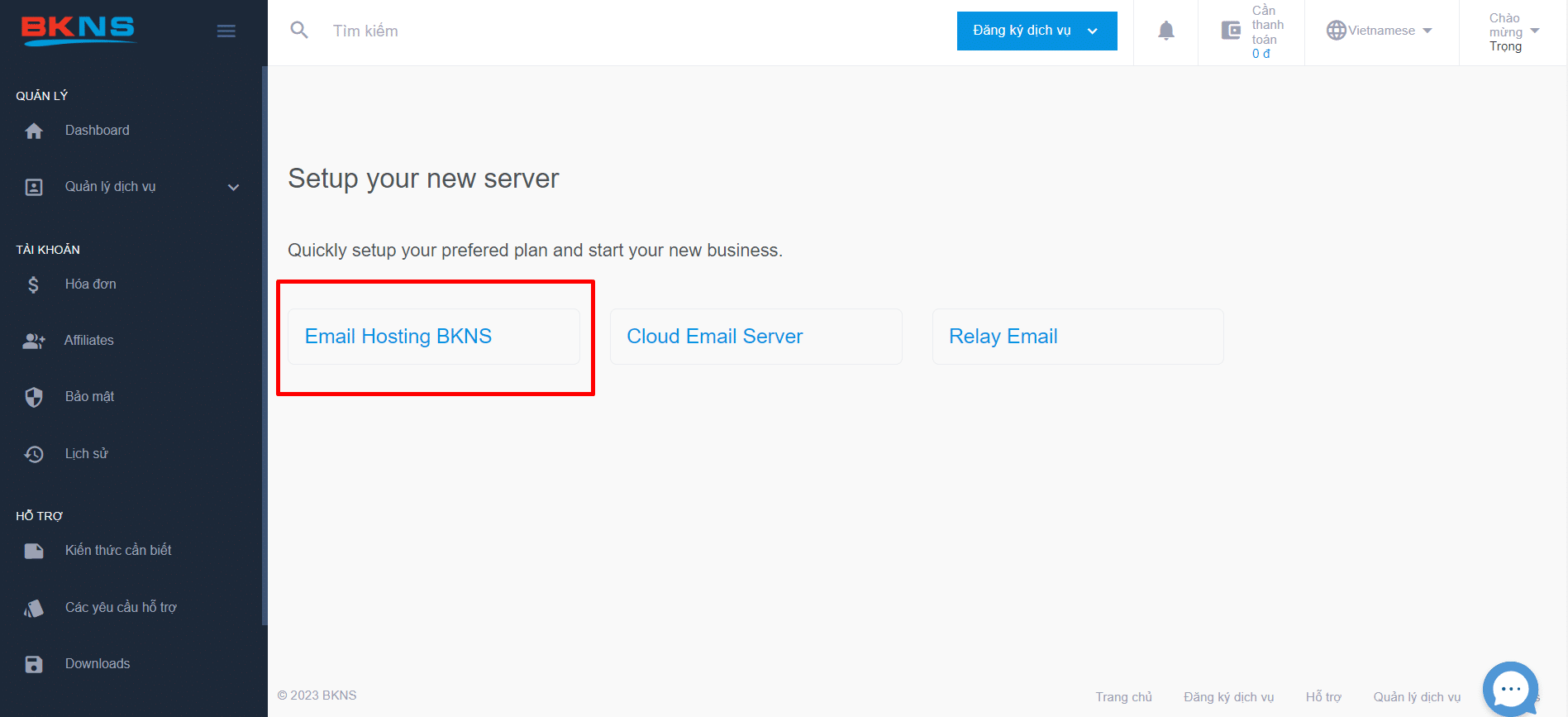Viewport: 1568px width, 717px height.
Task: Open Các yêu cầu hỗ trợ page
Action: coord(121,608)
